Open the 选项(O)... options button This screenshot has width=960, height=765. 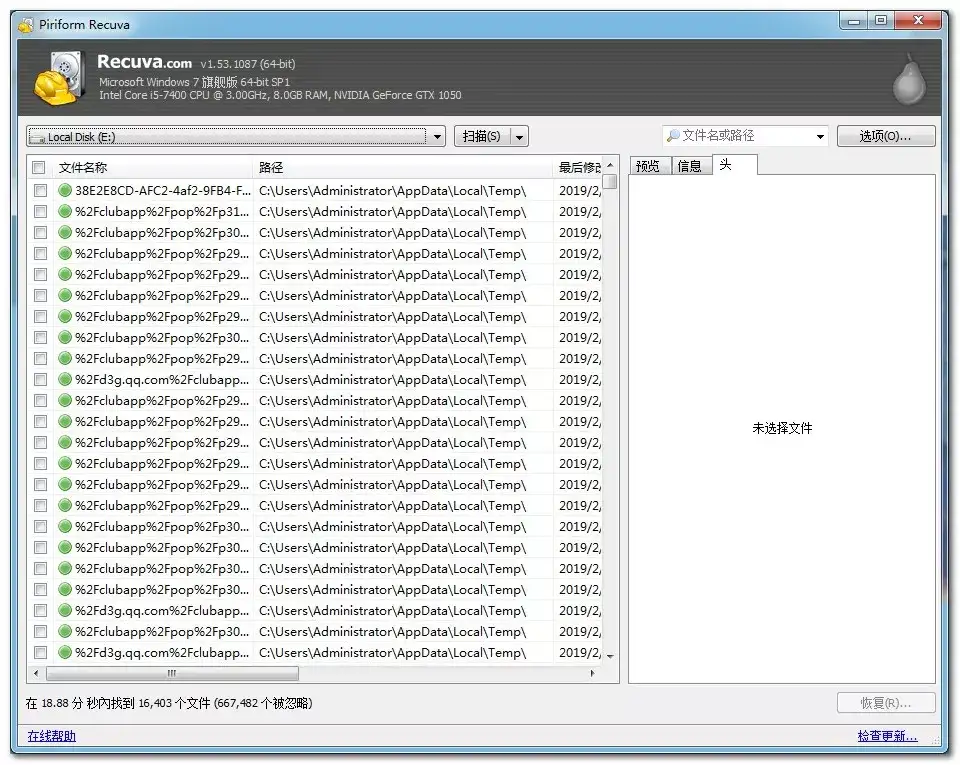(x=885, y=136)
